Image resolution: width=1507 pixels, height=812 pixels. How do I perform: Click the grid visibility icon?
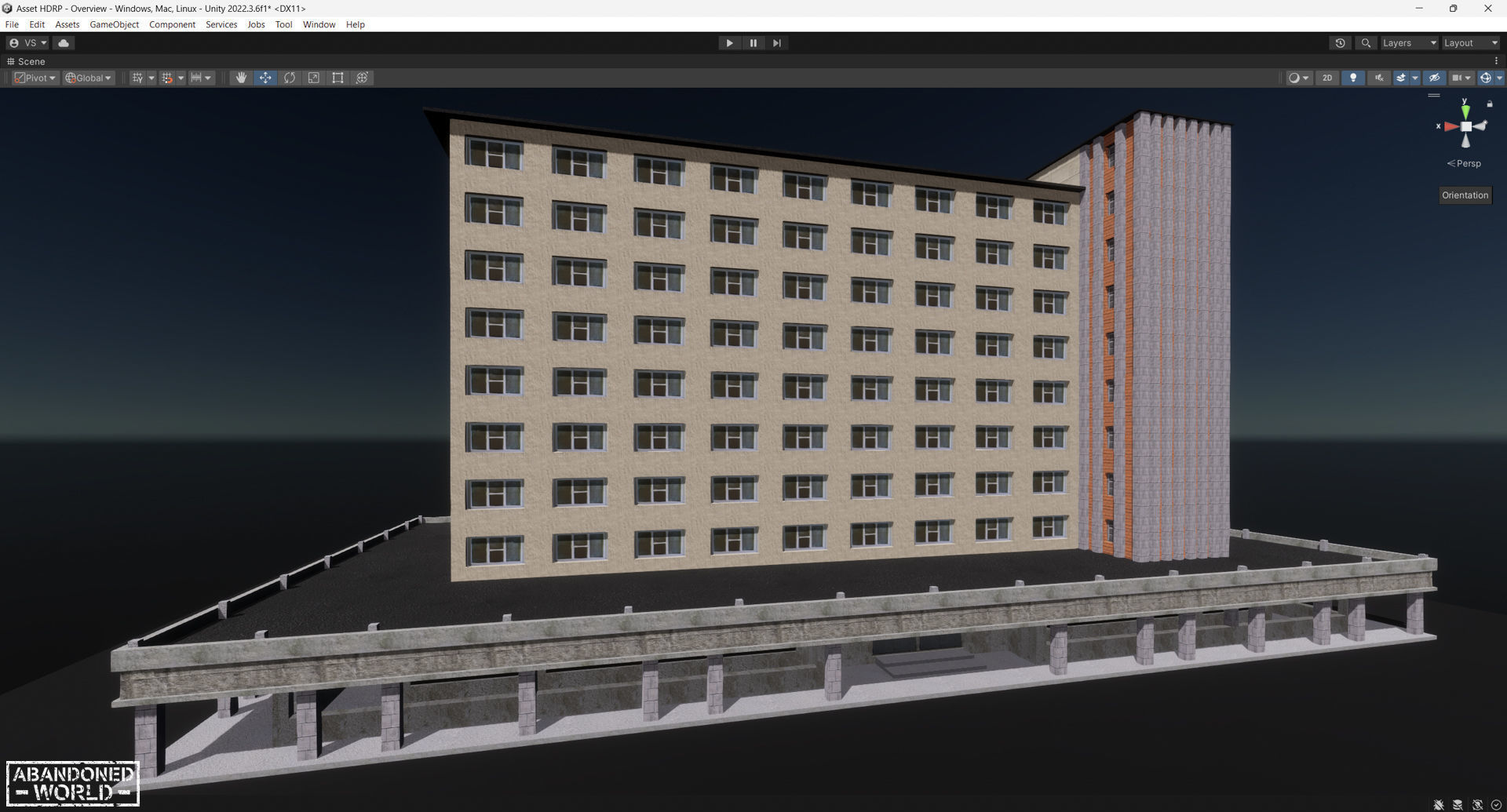click(137, 78)
